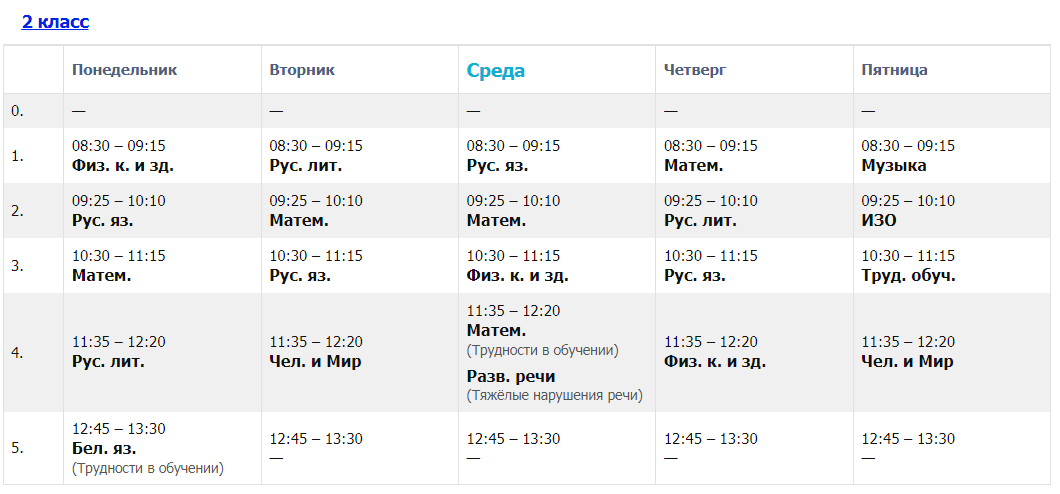Click Tuesday's fourth lesson Чел. и Мир
1060x494 pixels.
315,362
